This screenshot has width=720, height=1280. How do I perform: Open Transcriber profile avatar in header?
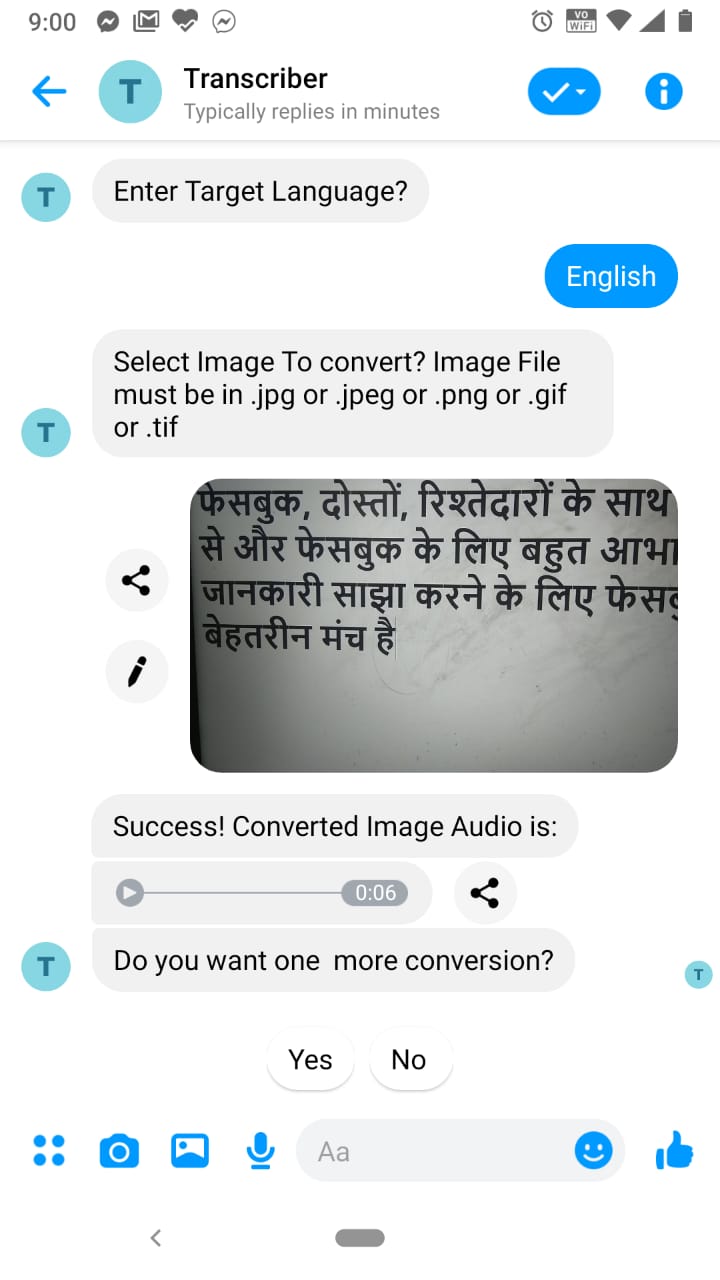130,92
